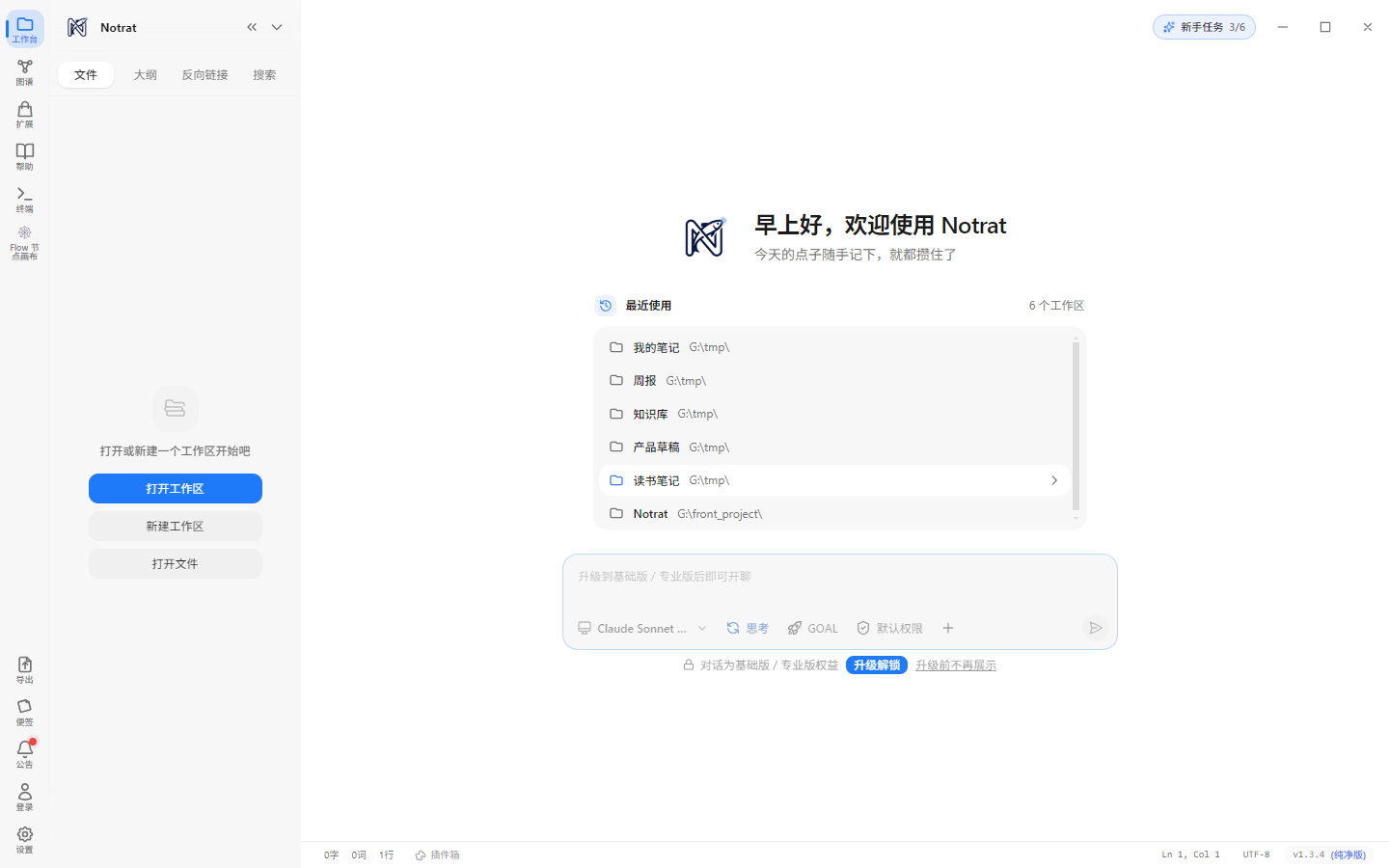Open the 帮助 help book icon
This screenshot has height=868, width=1389.
(25, 157)
